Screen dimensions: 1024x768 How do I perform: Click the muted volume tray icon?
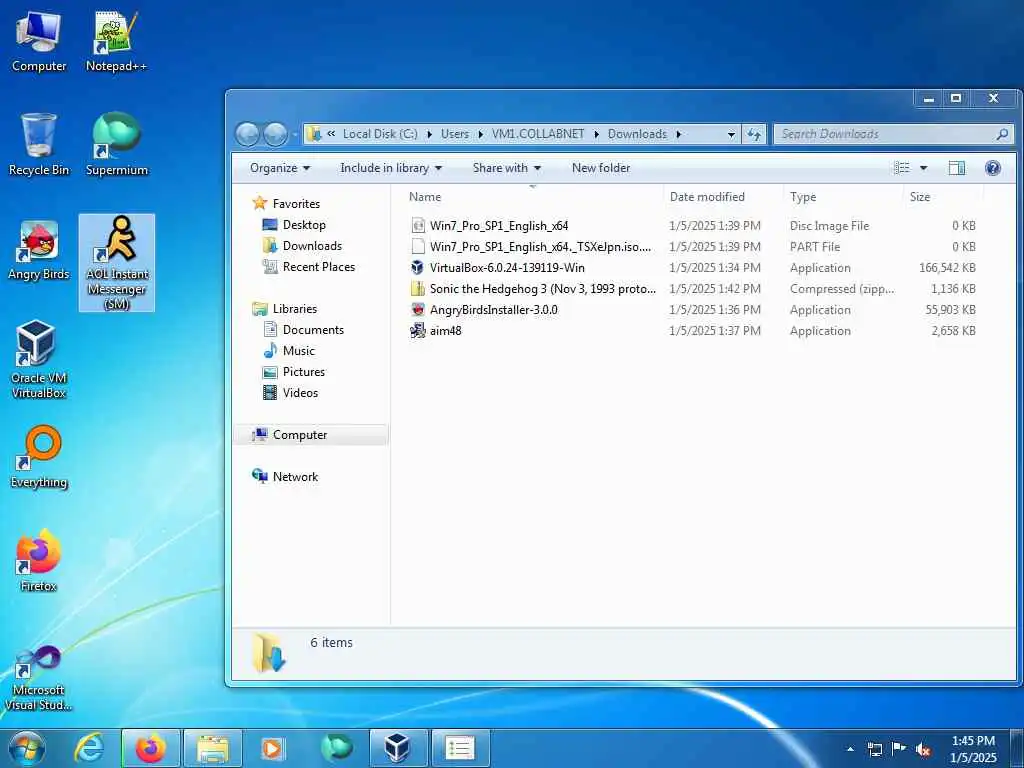[923, 750]
